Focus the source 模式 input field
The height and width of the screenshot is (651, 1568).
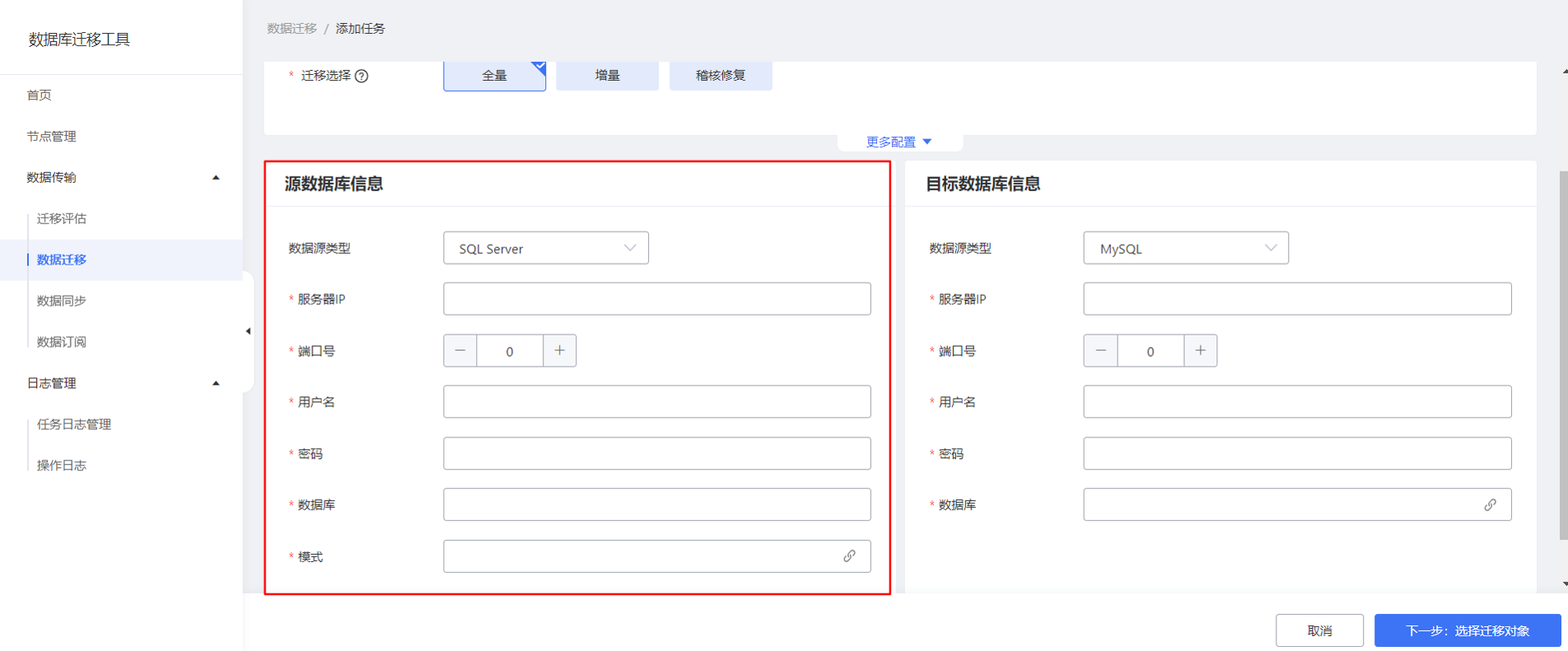[x=656, y=556]
